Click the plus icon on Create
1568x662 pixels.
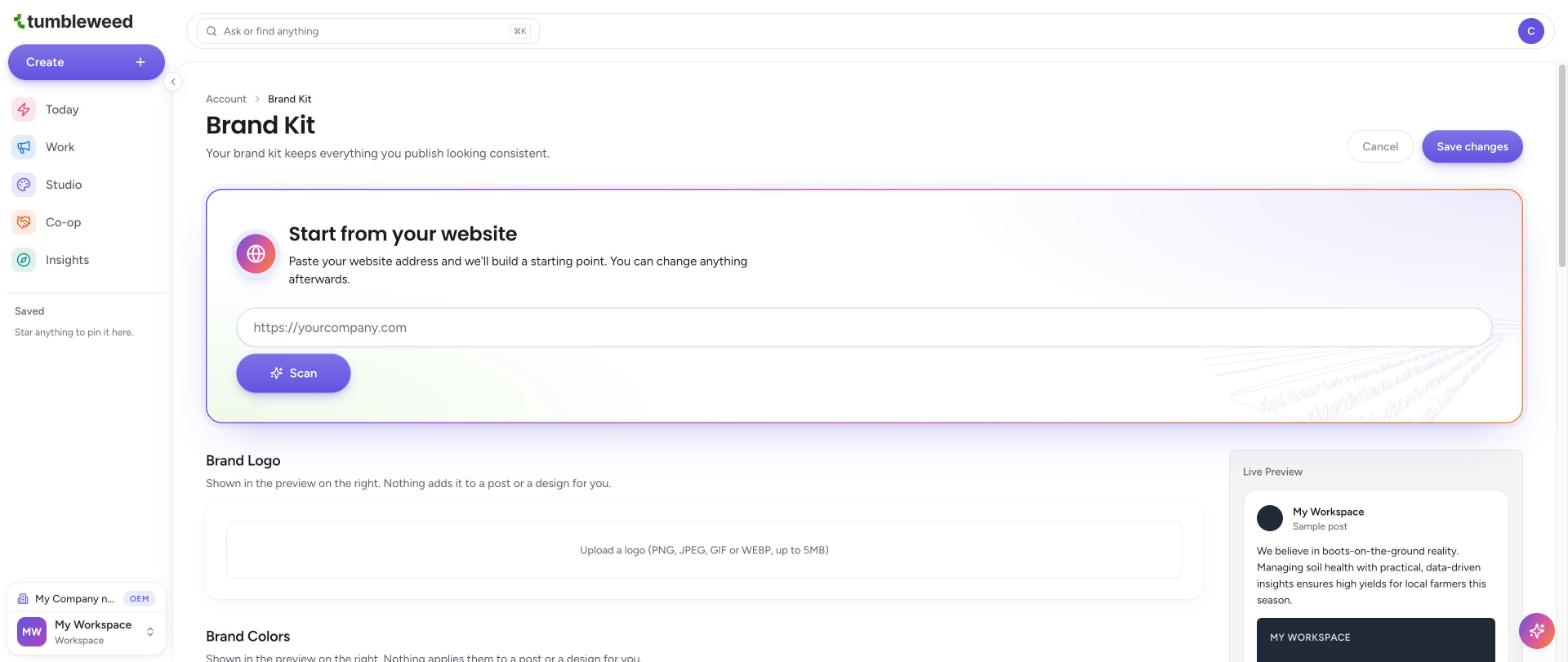141,62
